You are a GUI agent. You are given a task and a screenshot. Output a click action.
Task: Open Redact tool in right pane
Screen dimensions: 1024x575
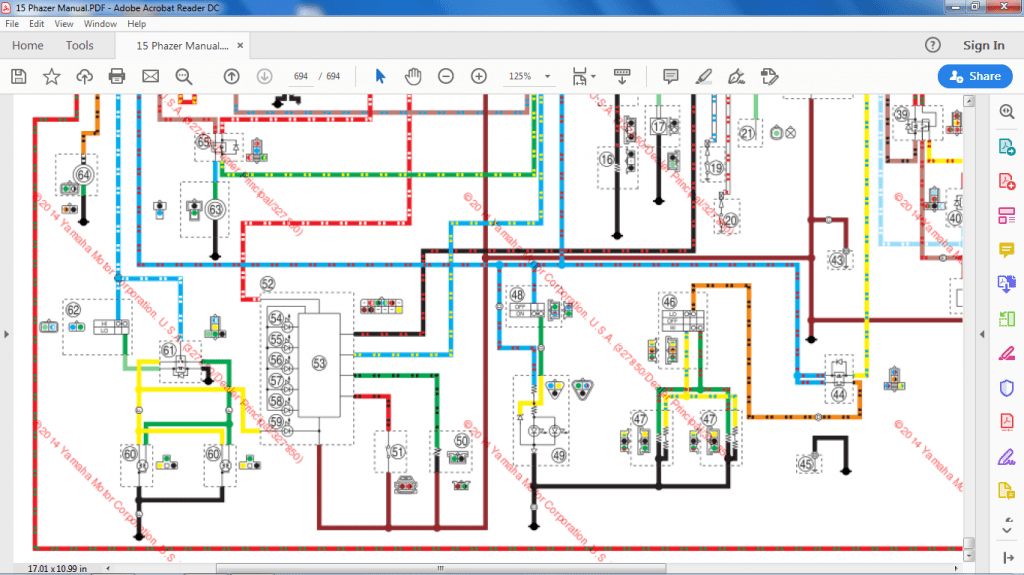1006,353
